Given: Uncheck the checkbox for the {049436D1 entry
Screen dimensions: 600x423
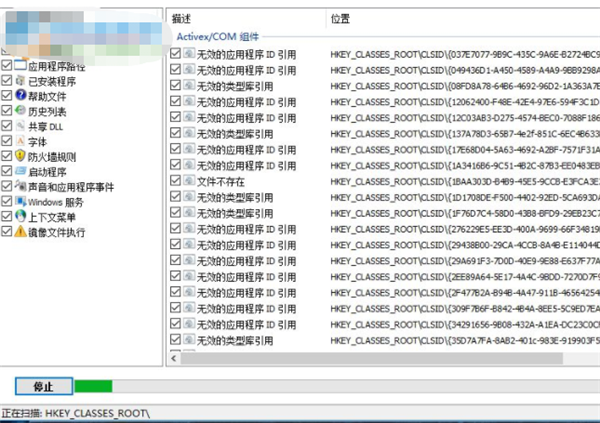Looking at the screenshot, I should click(175, 69).
